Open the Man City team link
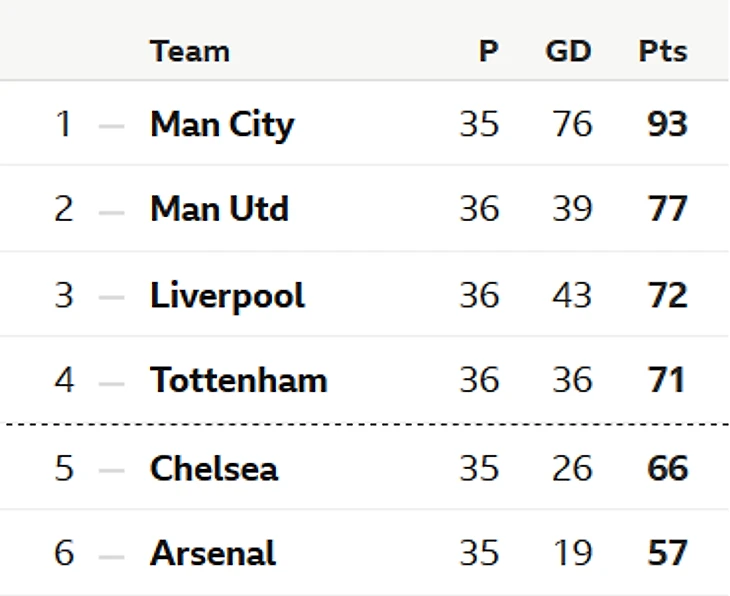This screenshot has width=730, height=596. pyautogui.click(x=222, y=125)
